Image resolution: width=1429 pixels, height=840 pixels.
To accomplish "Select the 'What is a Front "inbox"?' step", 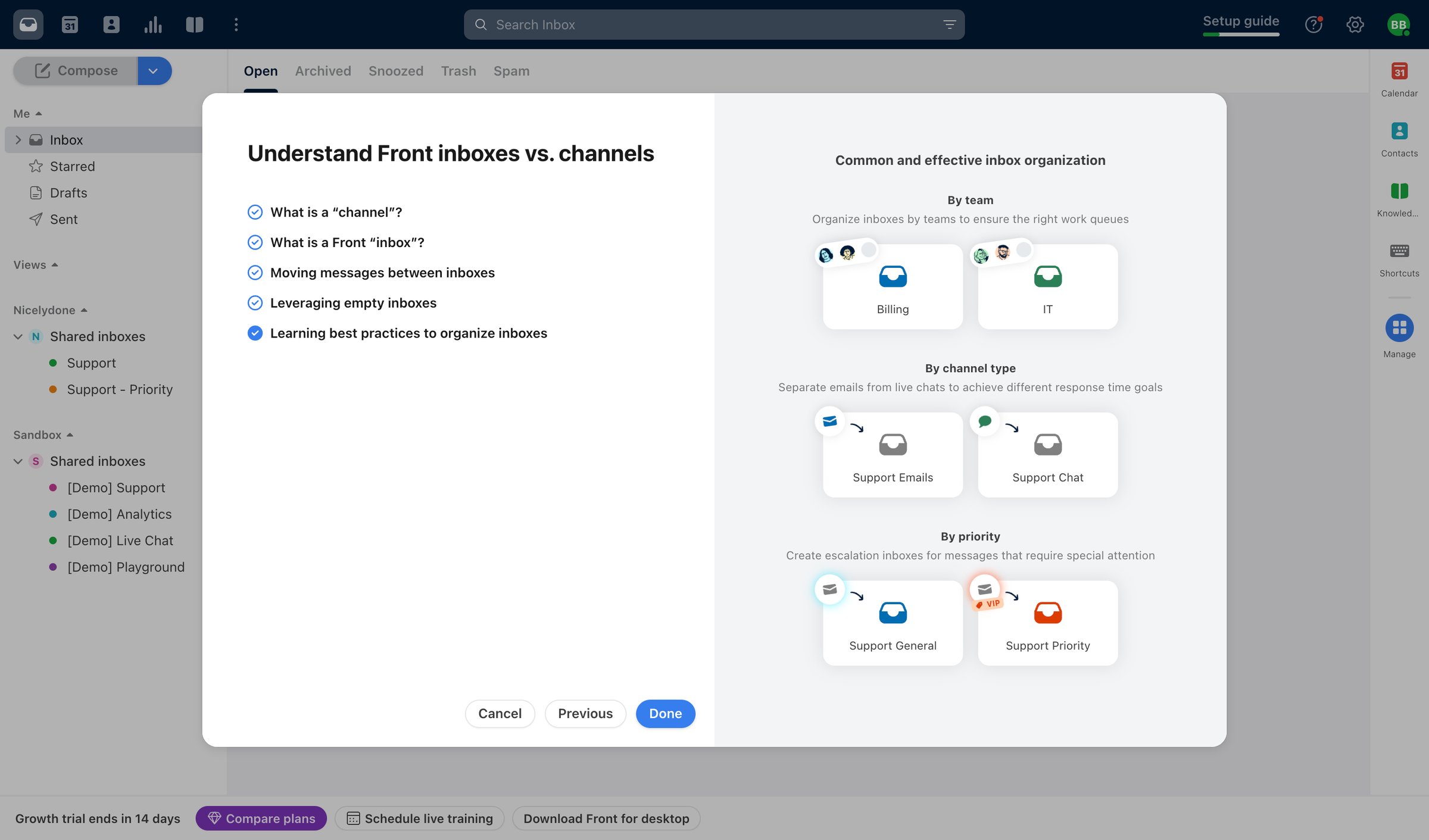I will tap(336, 242).
